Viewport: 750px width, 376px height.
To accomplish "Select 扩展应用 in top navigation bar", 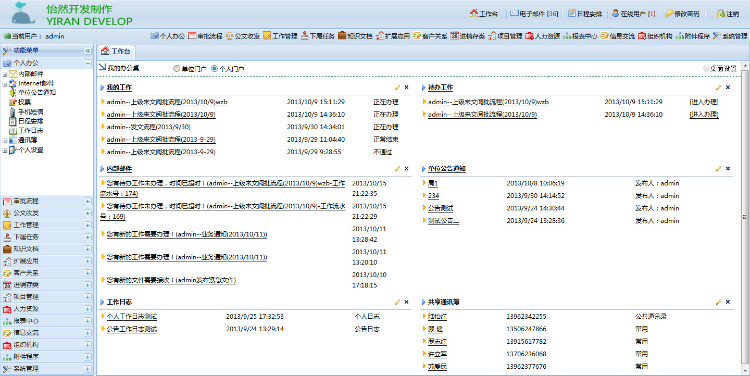I will (x=393, y=36).
